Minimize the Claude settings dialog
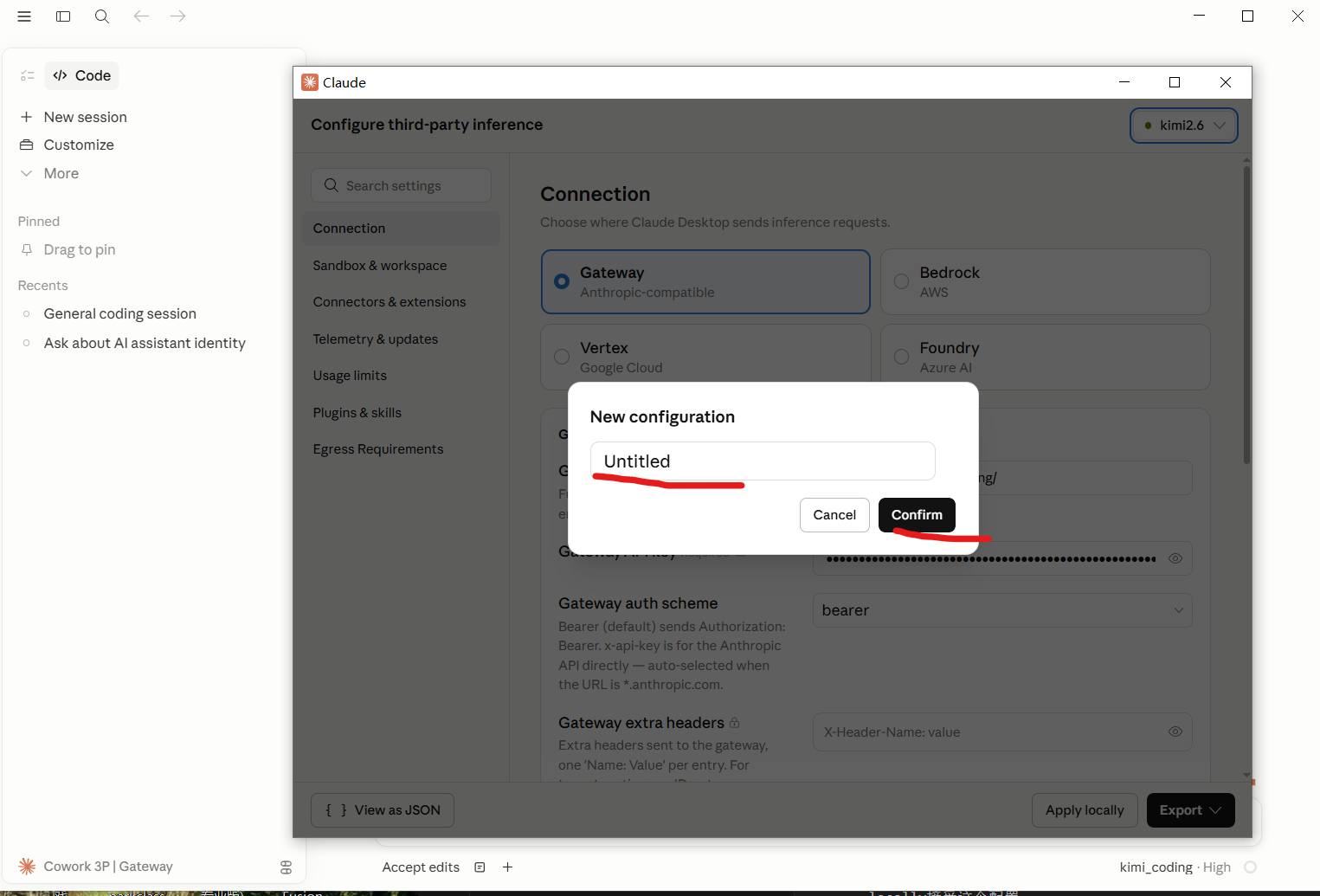This screenshot has width=1320, height=896. 1124,82
